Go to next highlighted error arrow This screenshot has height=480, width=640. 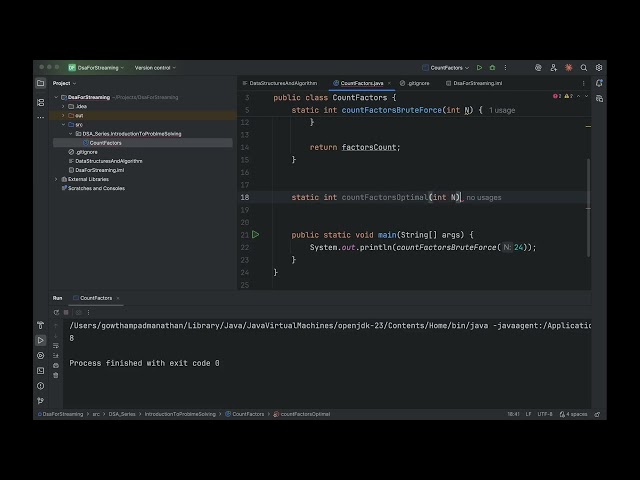point(587,96)
